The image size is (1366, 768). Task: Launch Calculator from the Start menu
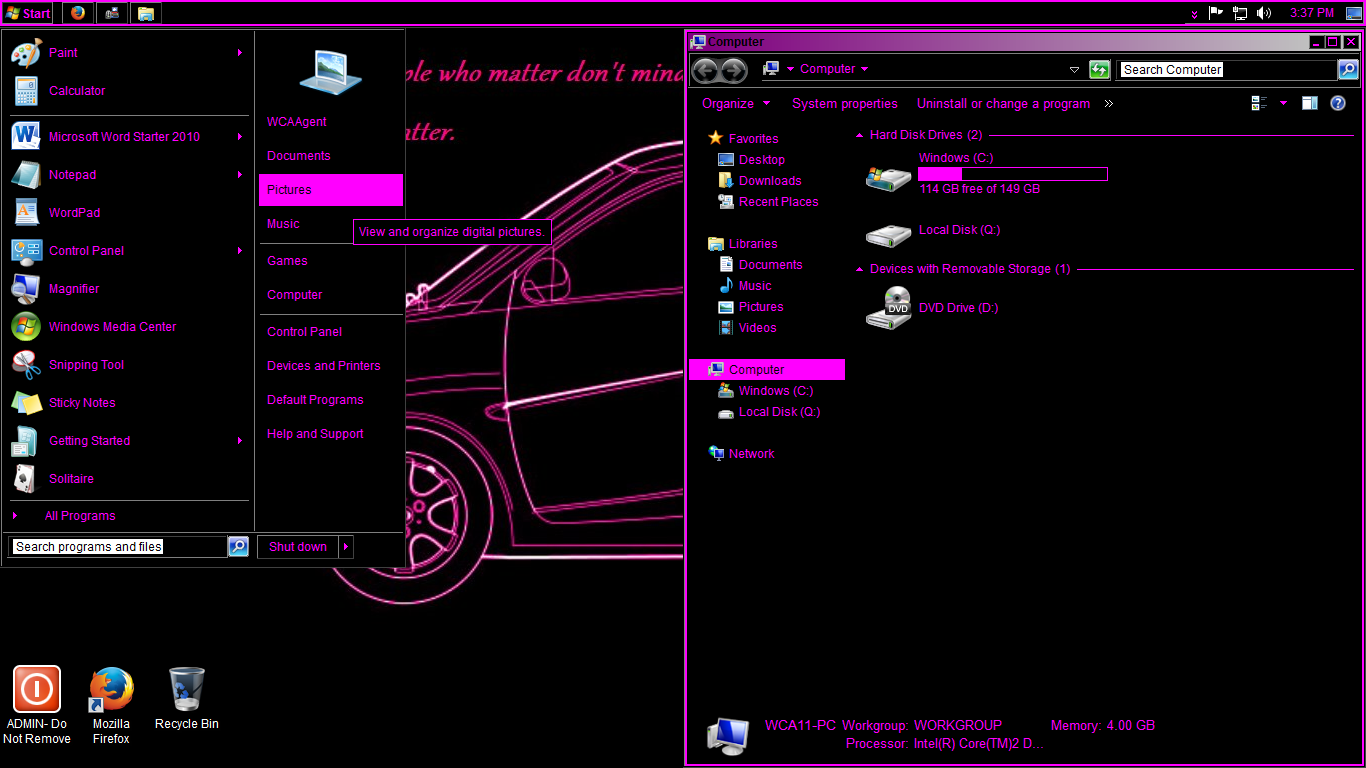[x=126, y=91]
